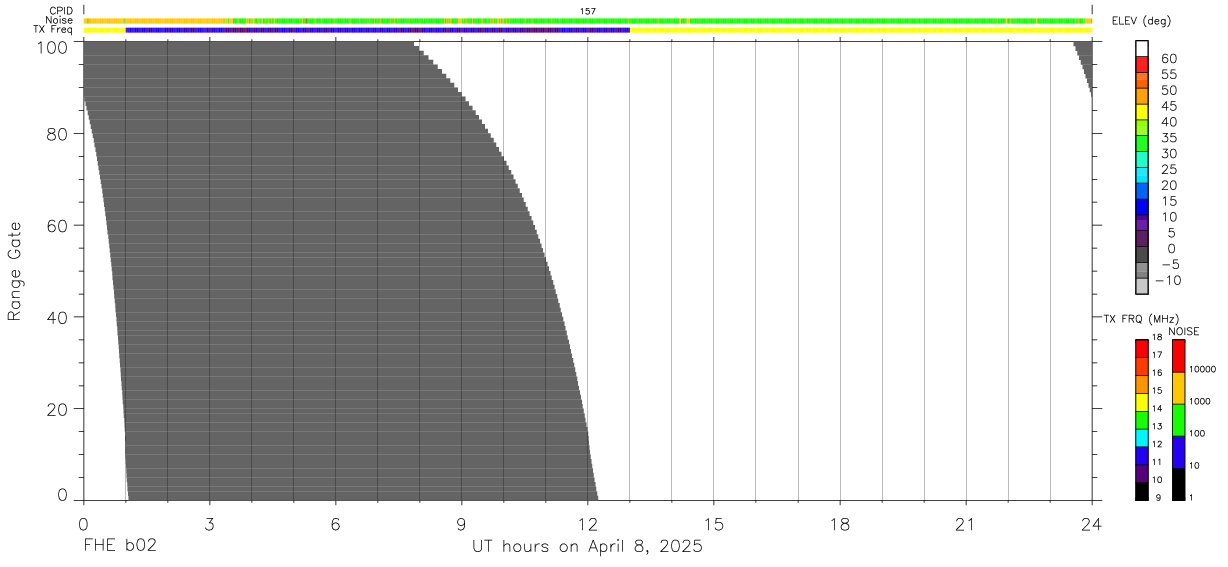This screenshot has width=1228, height=567.
Task: Click the white top swatch of ELEV colorbar
Action: pyautogui.click(x=1142, y=48)
